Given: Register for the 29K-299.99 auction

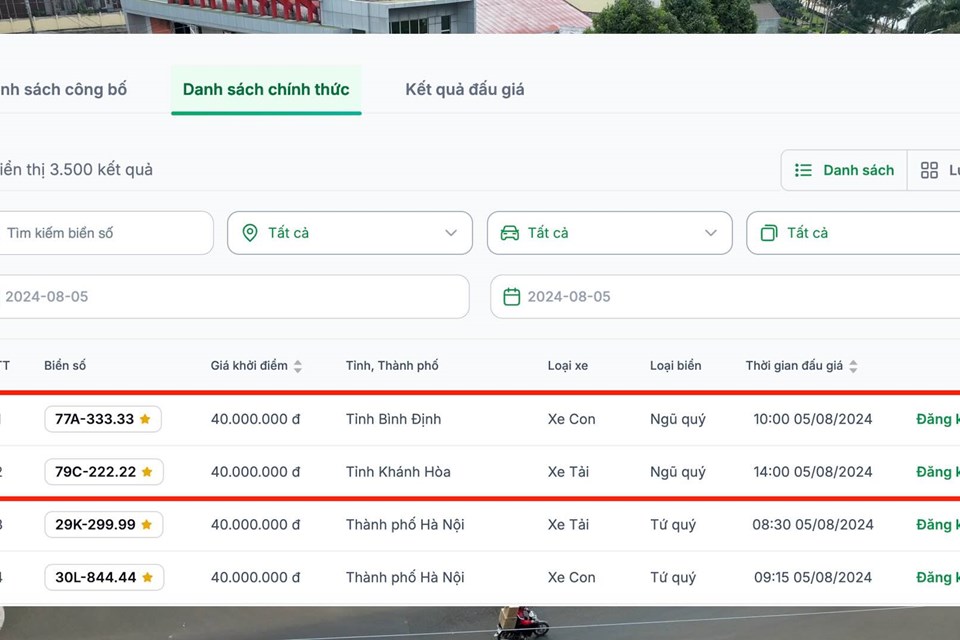Looking at the screenshot, I should click(937, 525).
